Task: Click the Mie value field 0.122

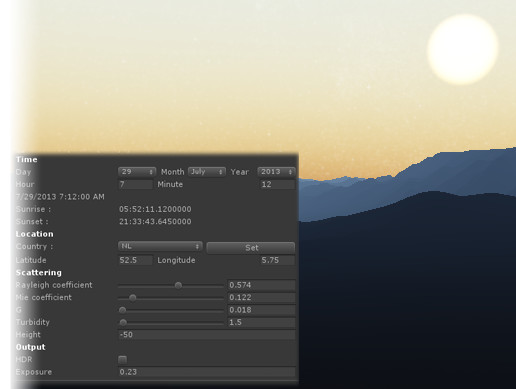Action: point(261,297)
